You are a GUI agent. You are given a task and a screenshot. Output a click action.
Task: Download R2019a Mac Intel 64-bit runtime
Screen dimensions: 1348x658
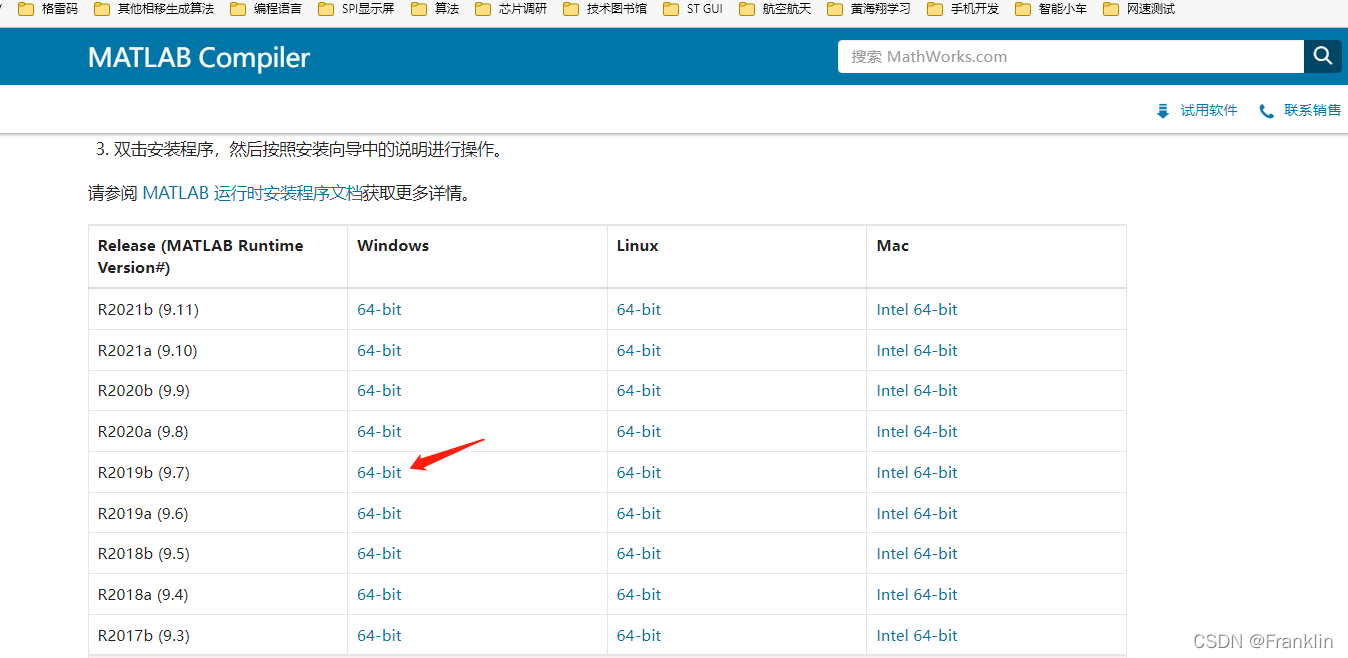coord(917,514)
